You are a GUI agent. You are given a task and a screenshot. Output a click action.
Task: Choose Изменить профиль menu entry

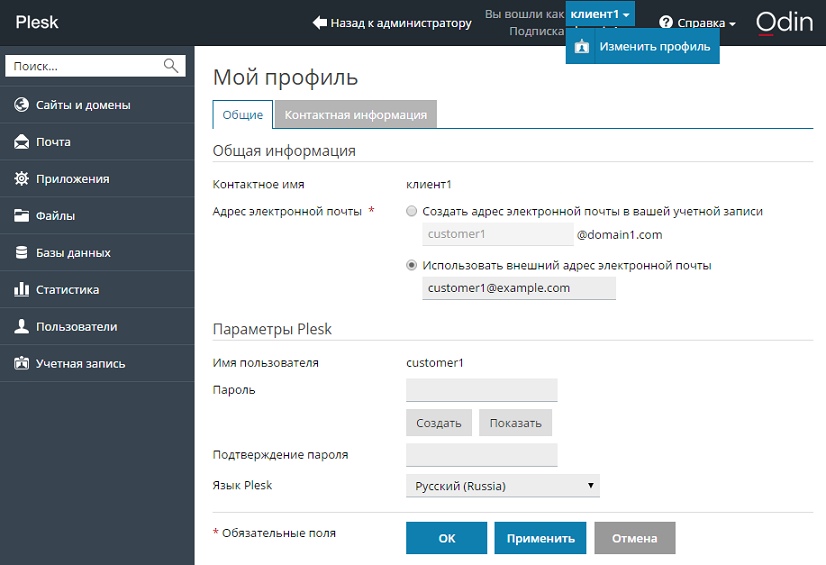click(643, 47)
